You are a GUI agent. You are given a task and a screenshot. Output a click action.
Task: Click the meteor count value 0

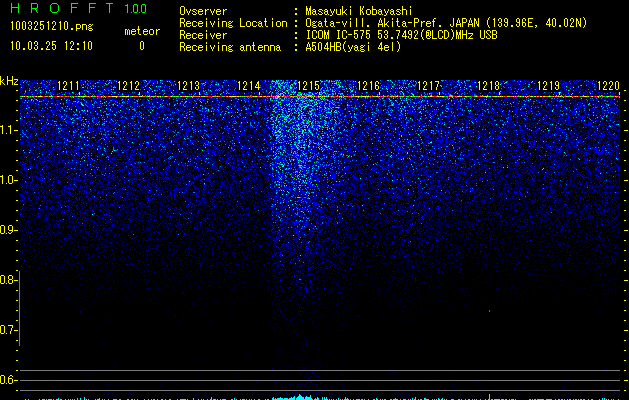[142, 46]
